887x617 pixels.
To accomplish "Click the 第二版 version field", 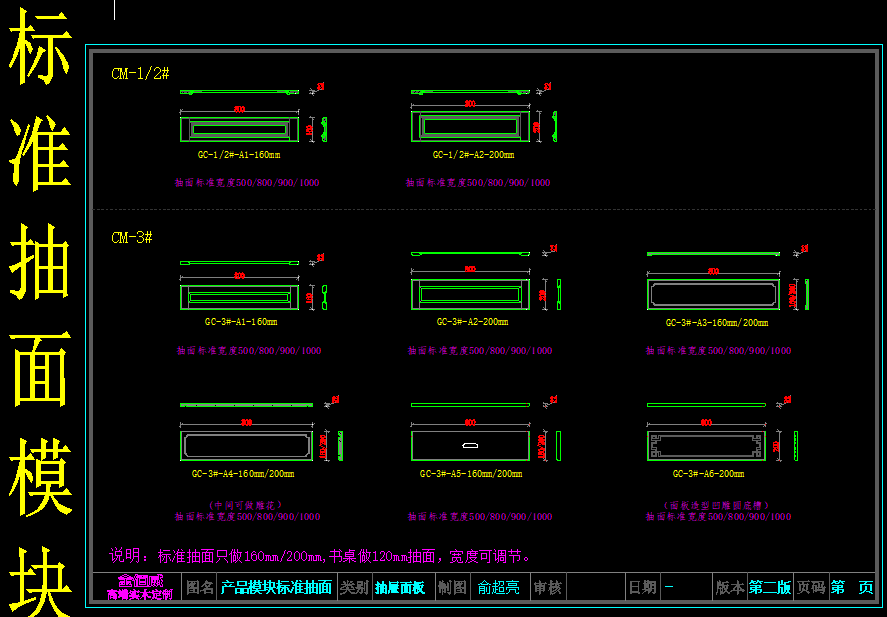I will (x=769, y=588).
